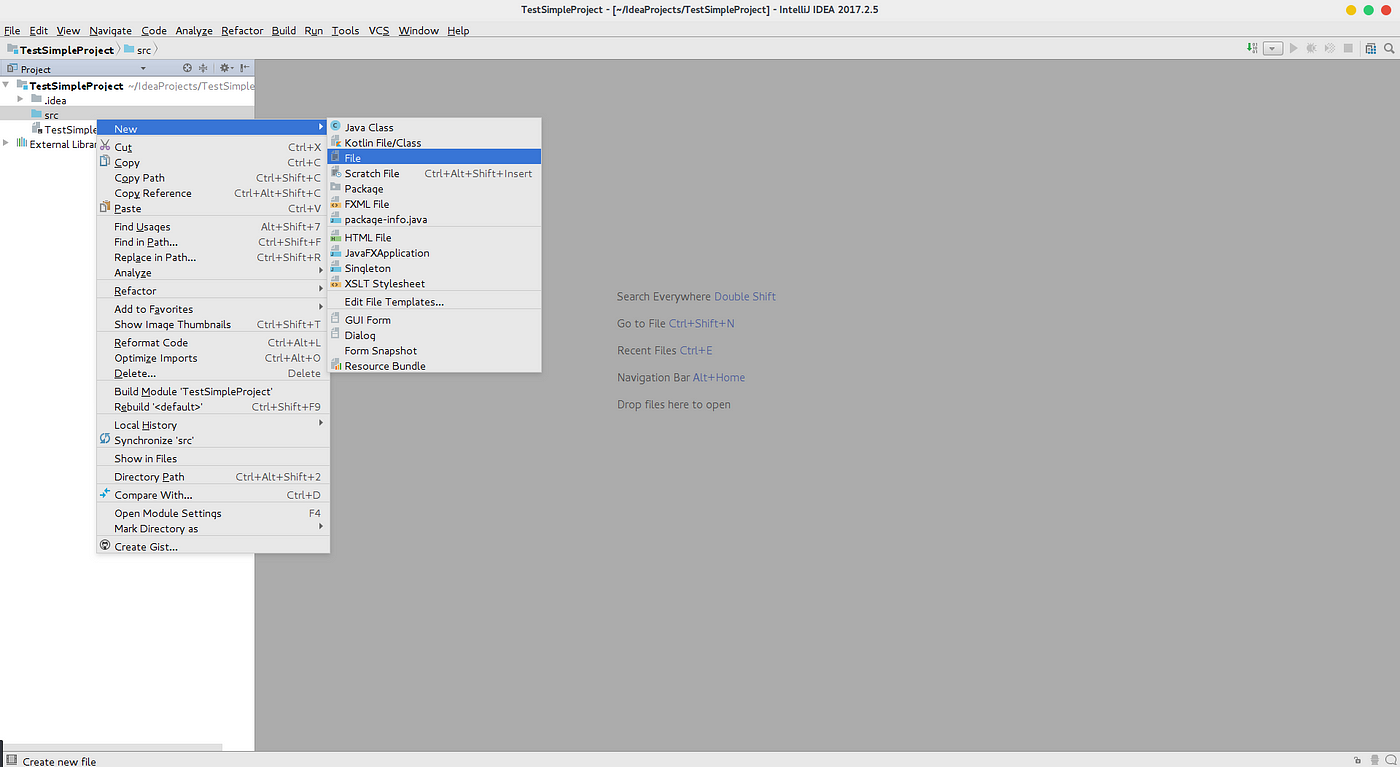1400x767 pixels.
Task: Click the Compare With arrows icon
Action: point(104,494)
